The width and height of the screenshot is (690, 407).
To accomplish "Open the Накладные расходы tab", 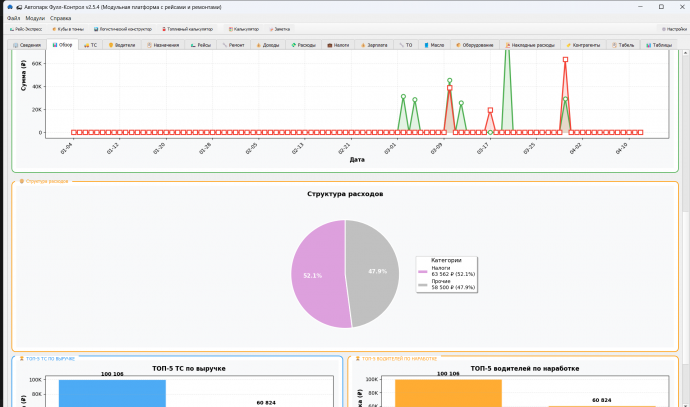I will click(x=530, y=45).
